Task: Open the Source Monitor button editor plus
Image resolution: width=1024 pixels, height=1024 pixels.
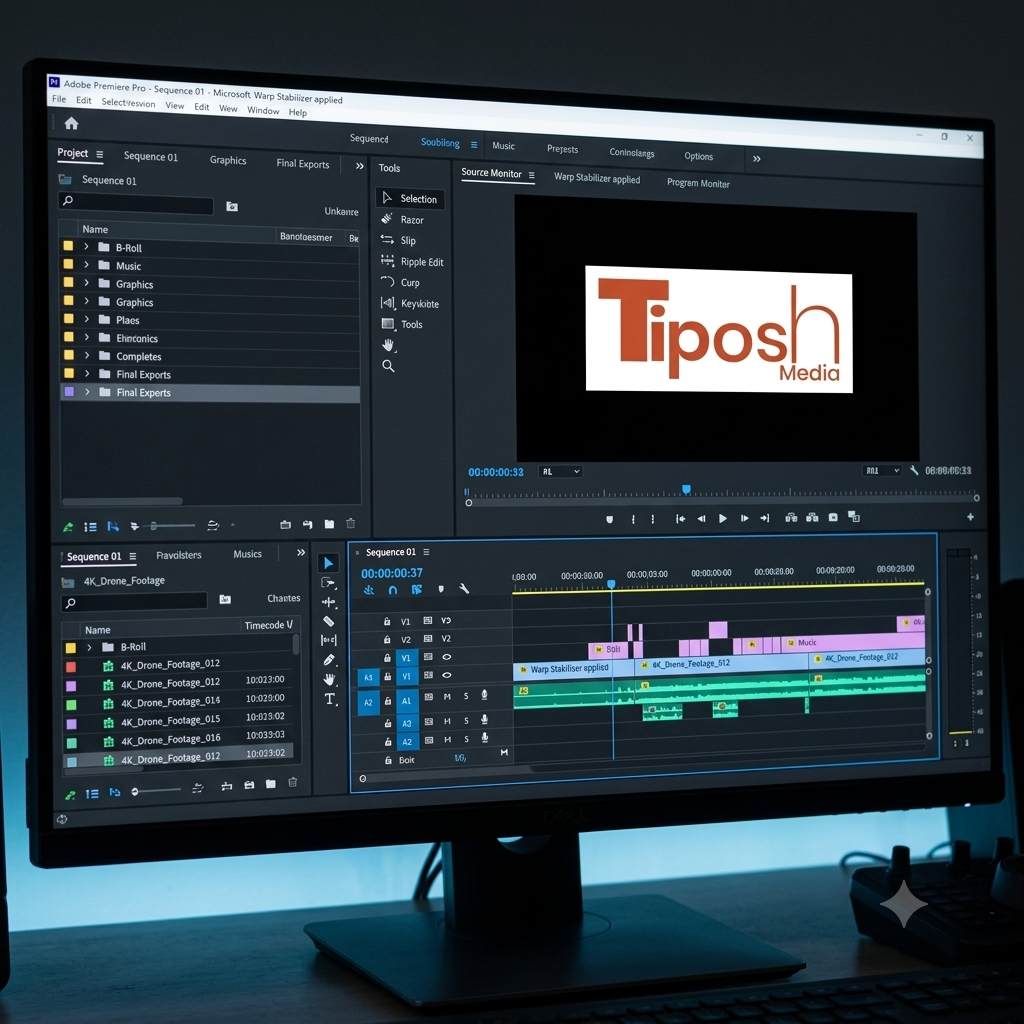Action: (970, 517)
